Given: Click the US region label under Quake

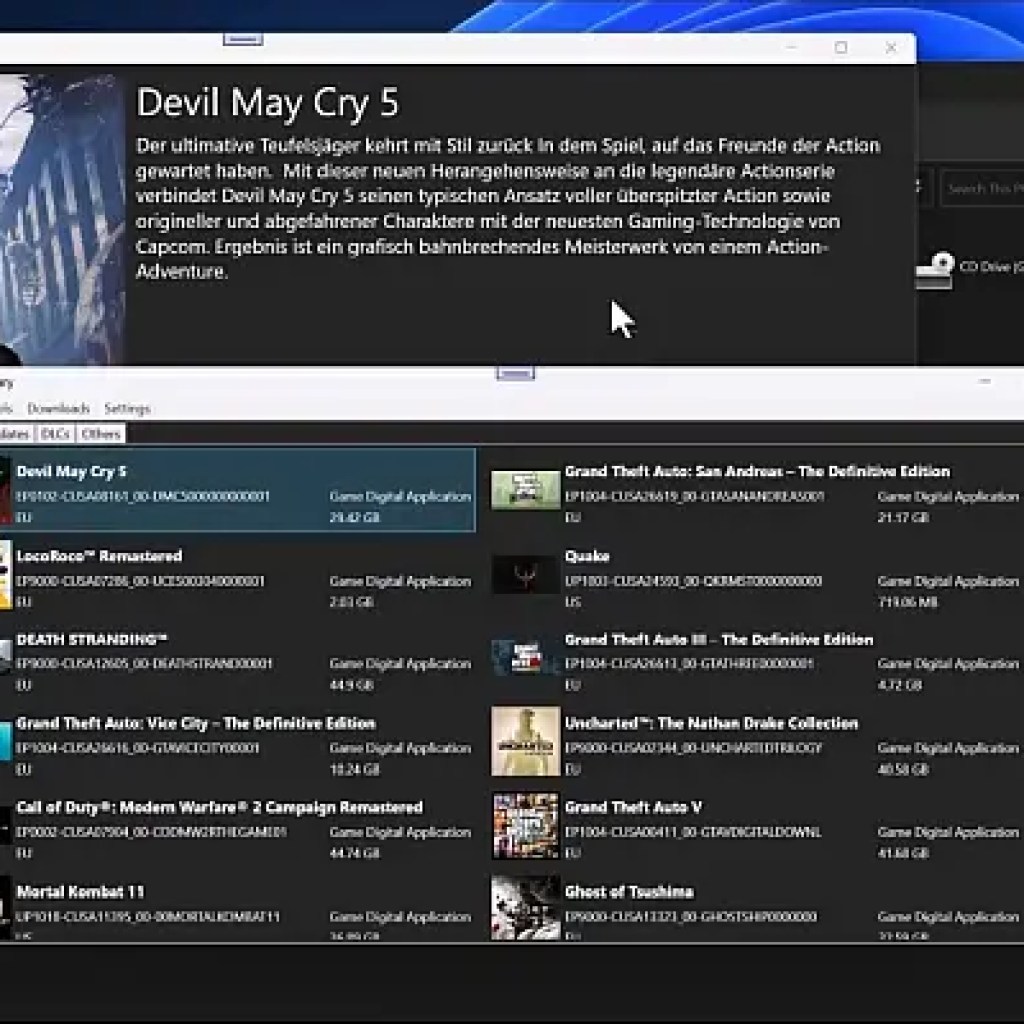Looking at the screenshot, I should pyautogui.click(x=573, y=602).
